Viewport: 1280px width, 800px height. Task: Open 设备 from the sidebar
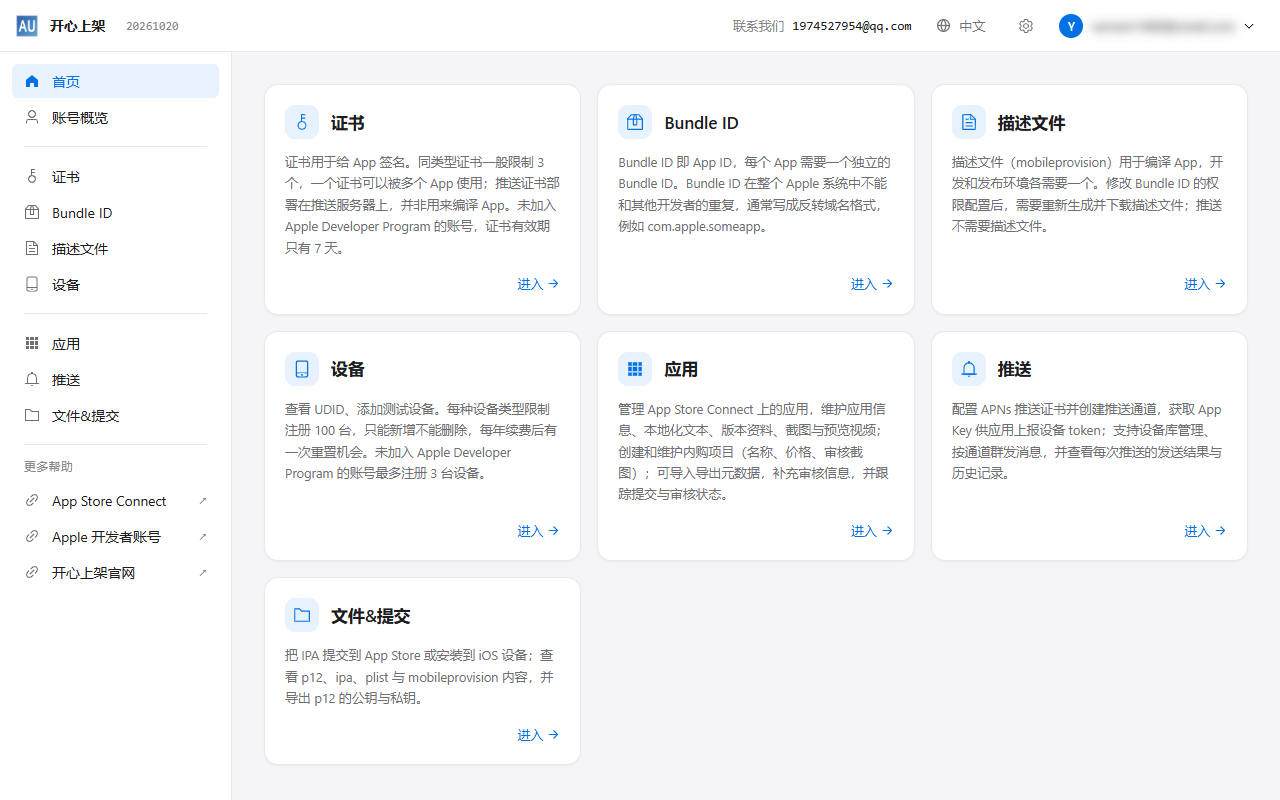point(115,285)
